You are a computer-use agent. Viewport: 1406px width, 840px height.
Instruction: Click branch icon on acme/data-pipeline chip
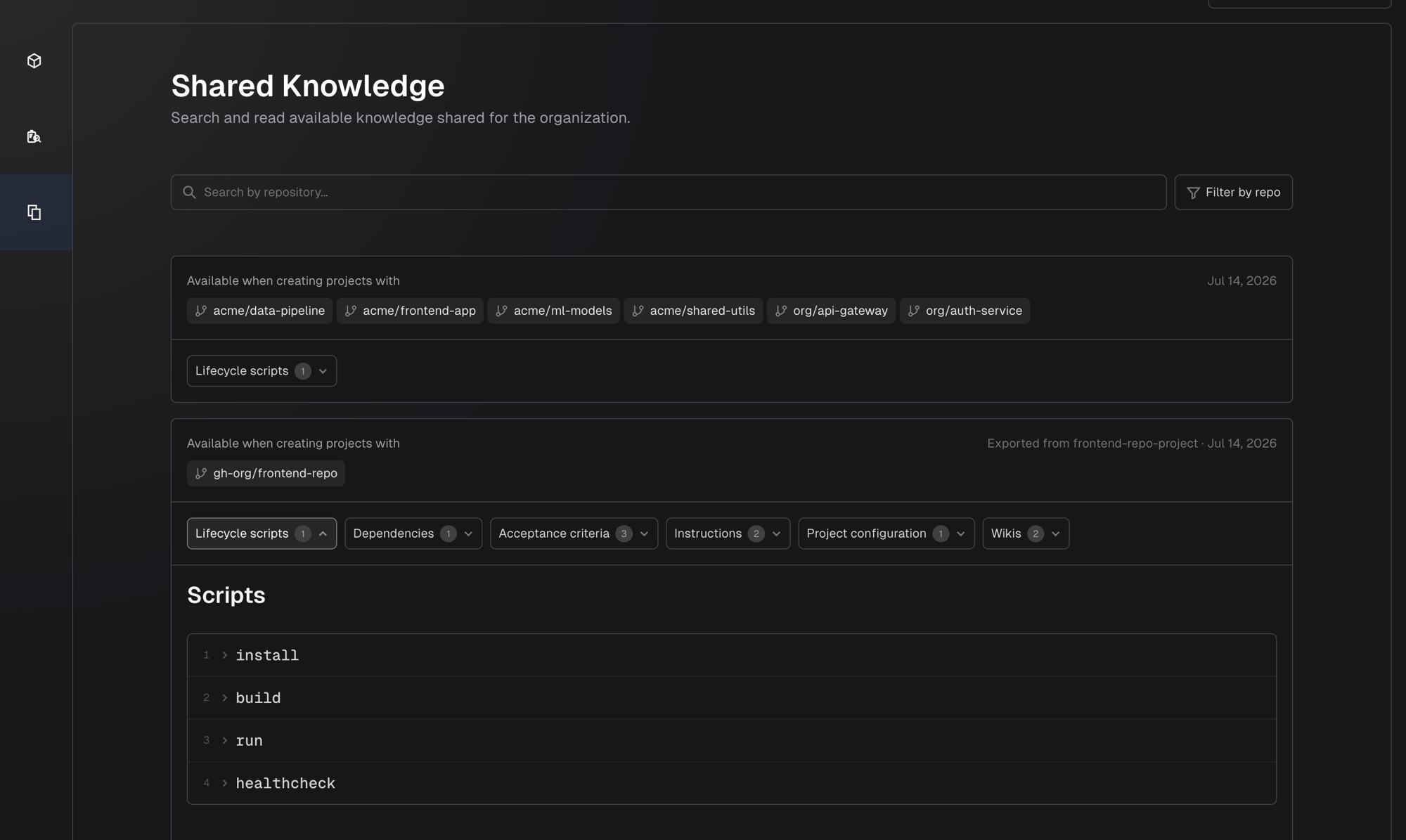point(201,311)
